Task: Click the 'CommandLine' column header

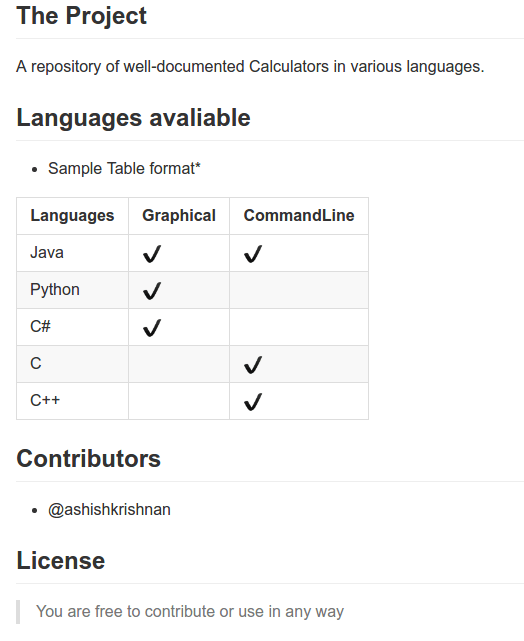Action: click(x=299, y=216)
